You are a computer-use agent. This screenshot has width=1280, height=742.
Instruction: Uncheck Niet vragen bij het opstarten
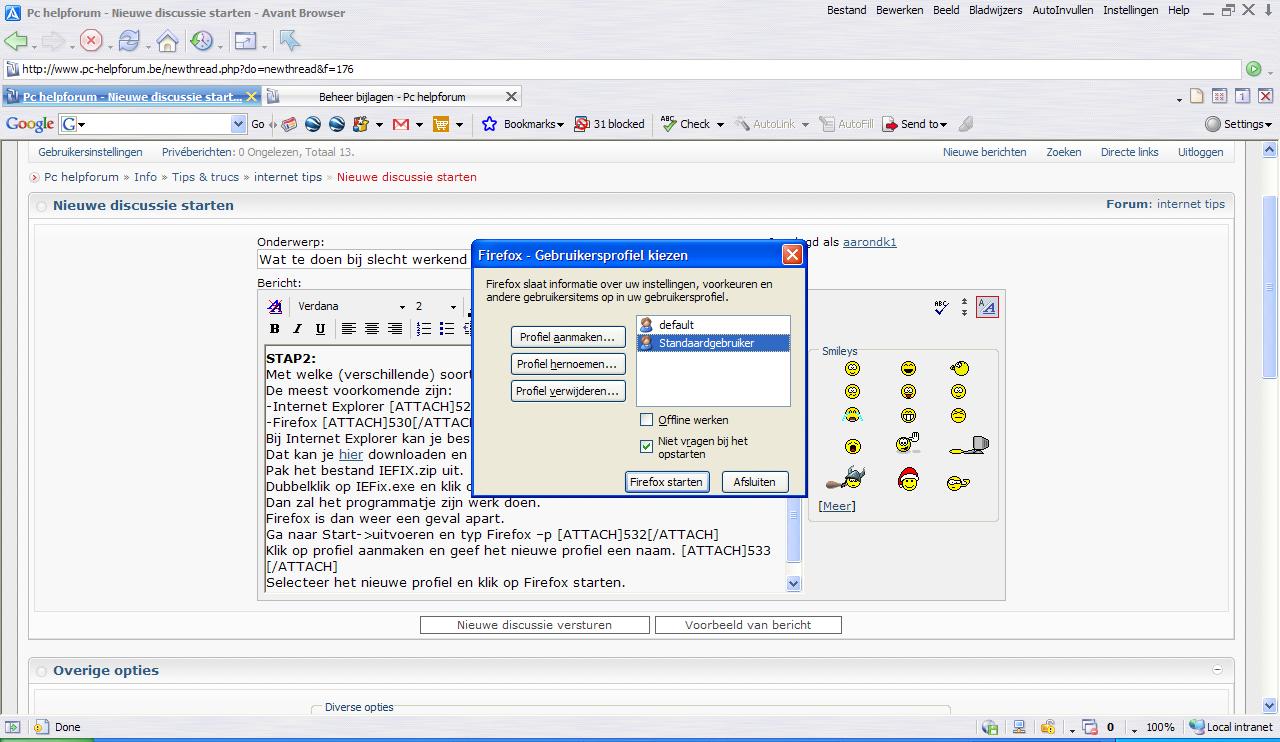click(x=646, y=446)
